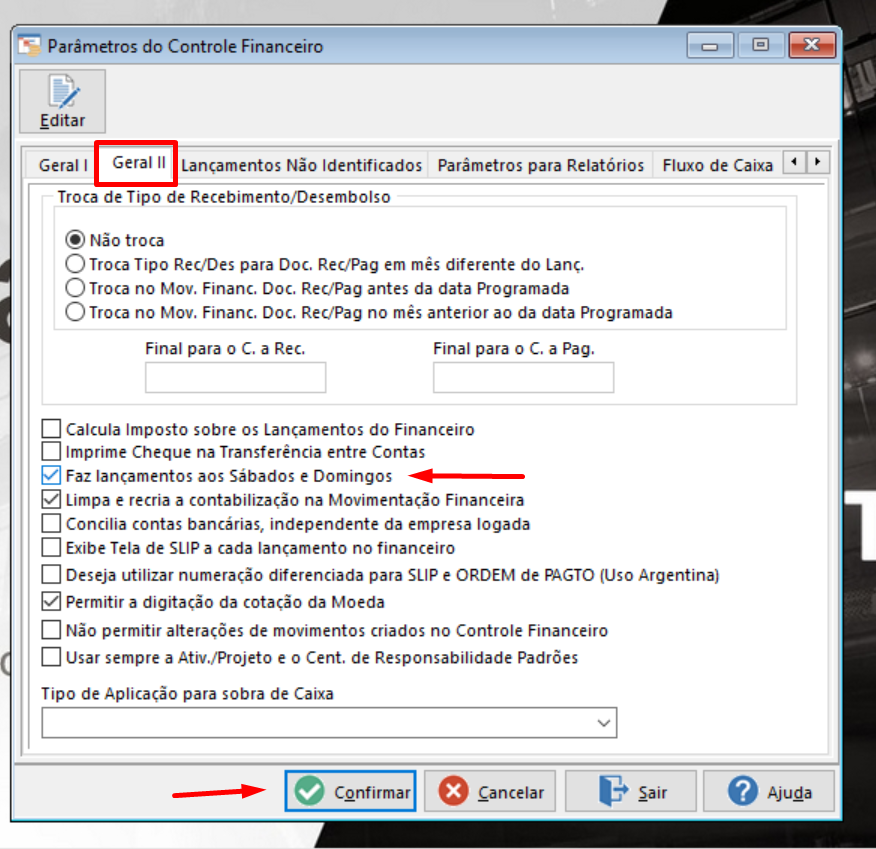Enable Exibe Tela de SLIP checkbox

tap(51, 547)
